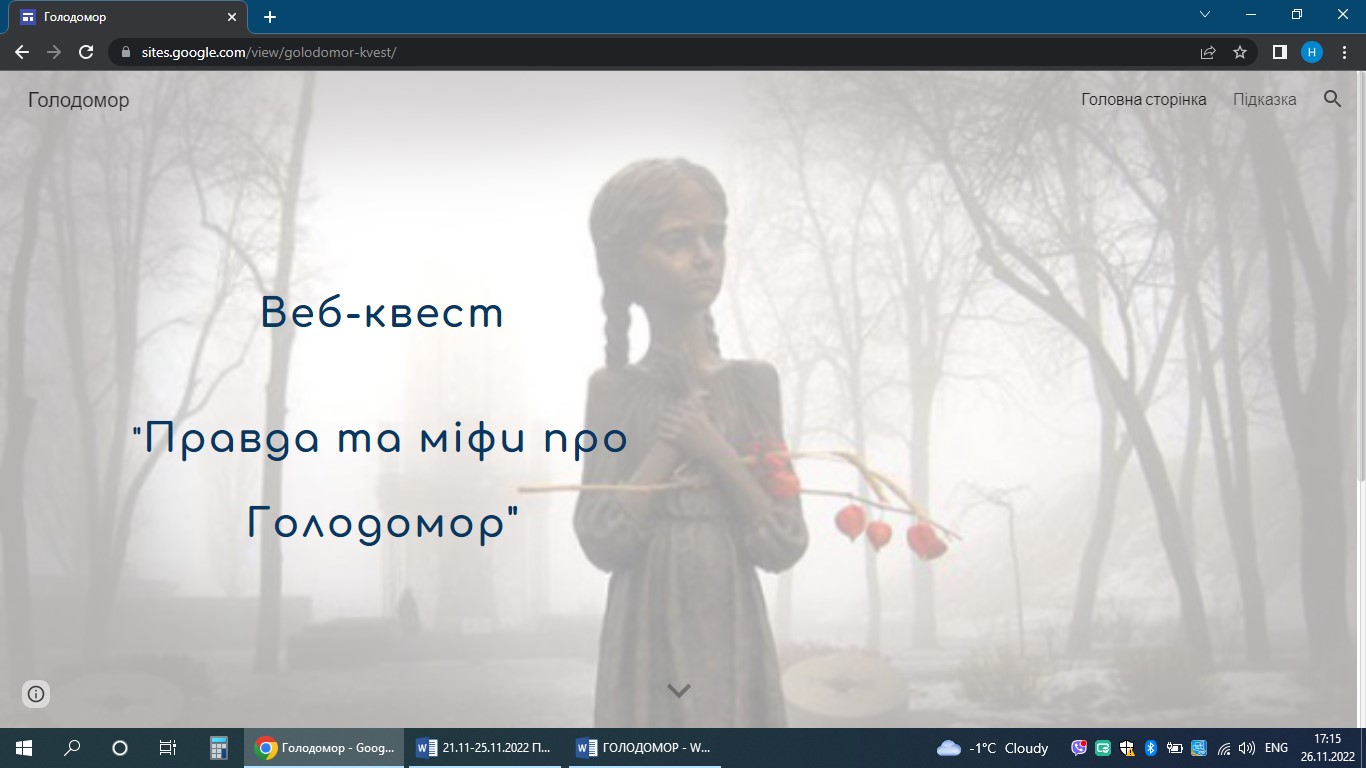Screen dimensions: 1366x768
Task: Open the Chrome profile avatar
Action: [1311, 52]
